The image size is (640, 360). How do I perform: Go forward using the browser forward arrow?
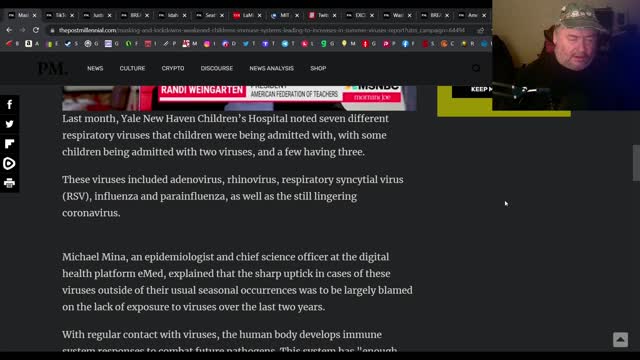(22, 30)
